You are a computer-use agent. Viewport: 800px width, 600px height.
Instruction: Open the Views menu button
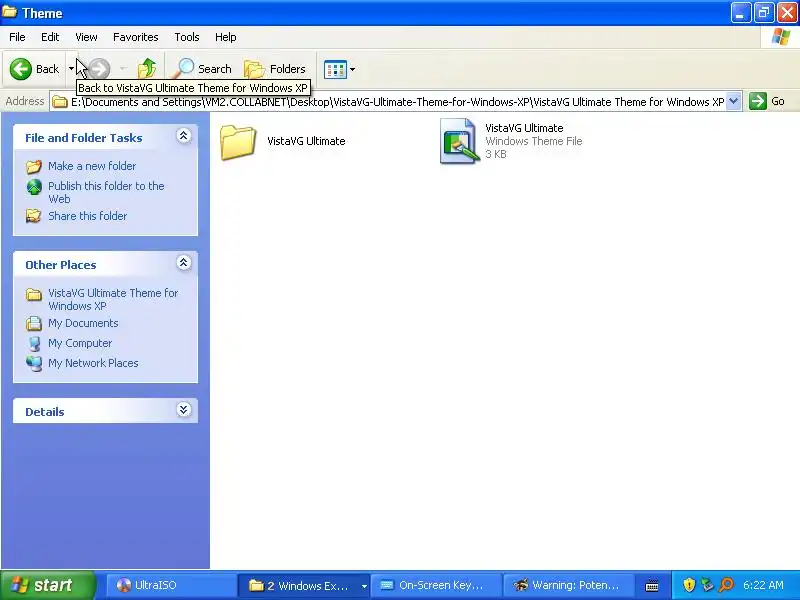[339, 69]
